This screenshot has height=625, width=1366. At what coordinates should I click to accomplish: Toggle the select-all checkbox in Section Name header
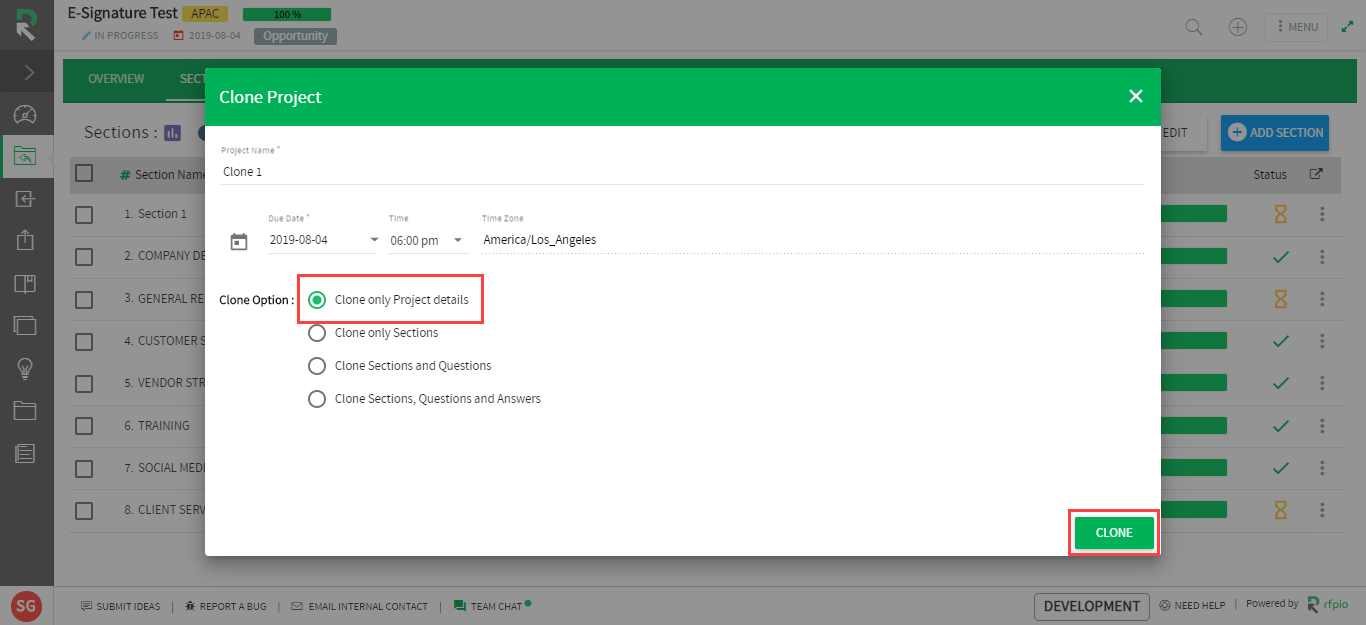tap(84, 173)
